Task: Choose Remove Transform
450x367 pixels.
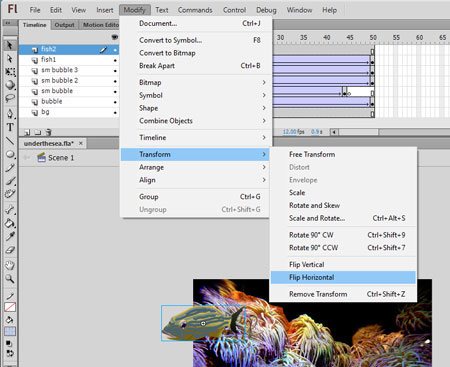Action: coord(343,294)
